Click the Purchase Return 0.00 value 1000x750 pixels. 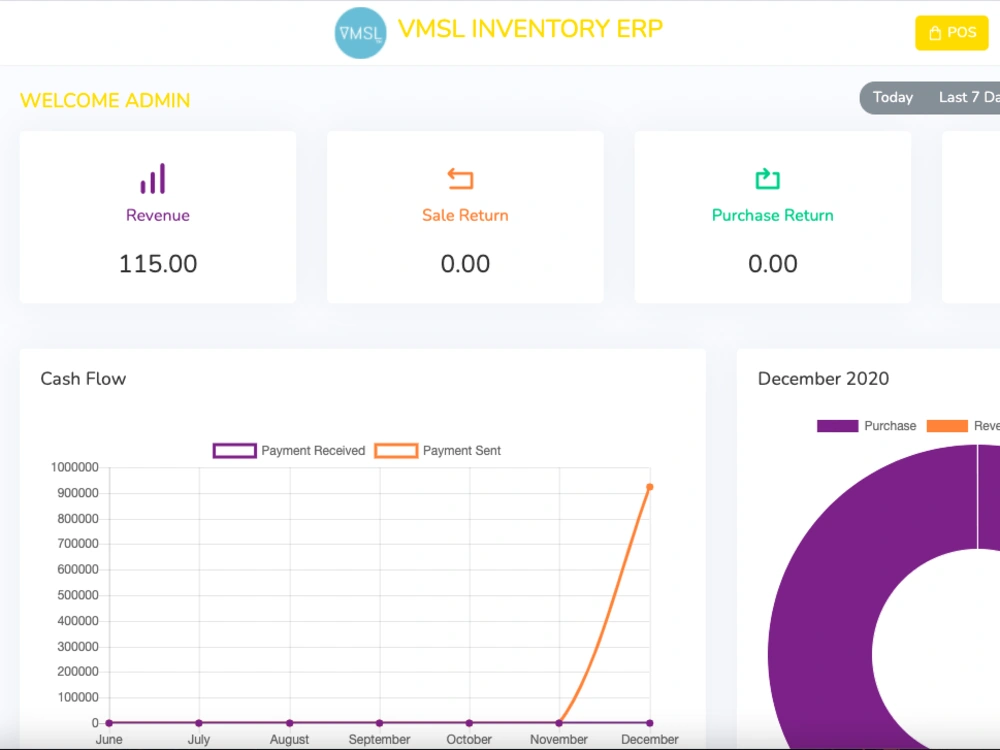pyautogui.click(x=773, y=264)
